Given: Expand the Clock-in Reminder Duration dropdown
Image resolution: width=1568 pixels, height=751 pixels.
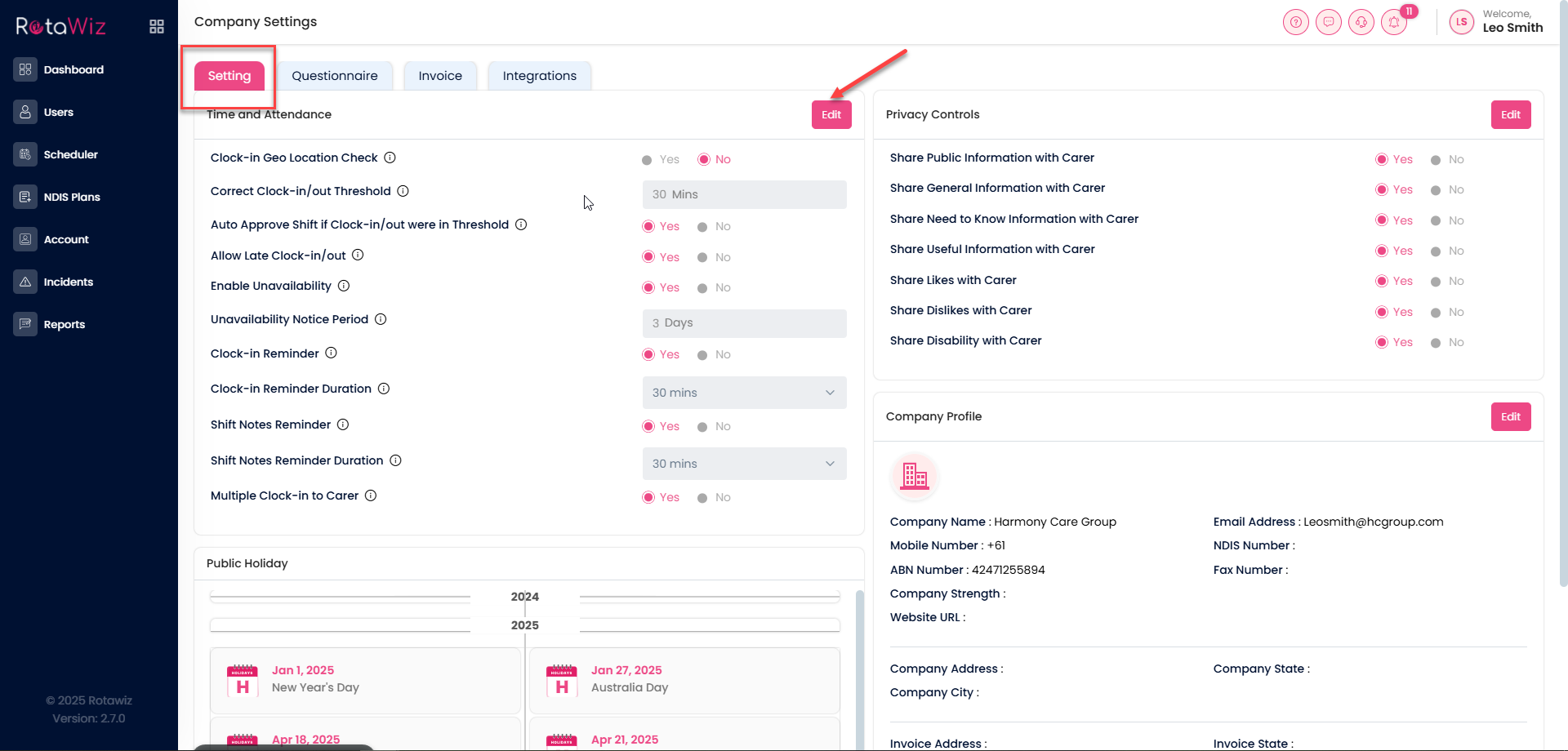Looking at the screenshot, I should coord(744,393).
